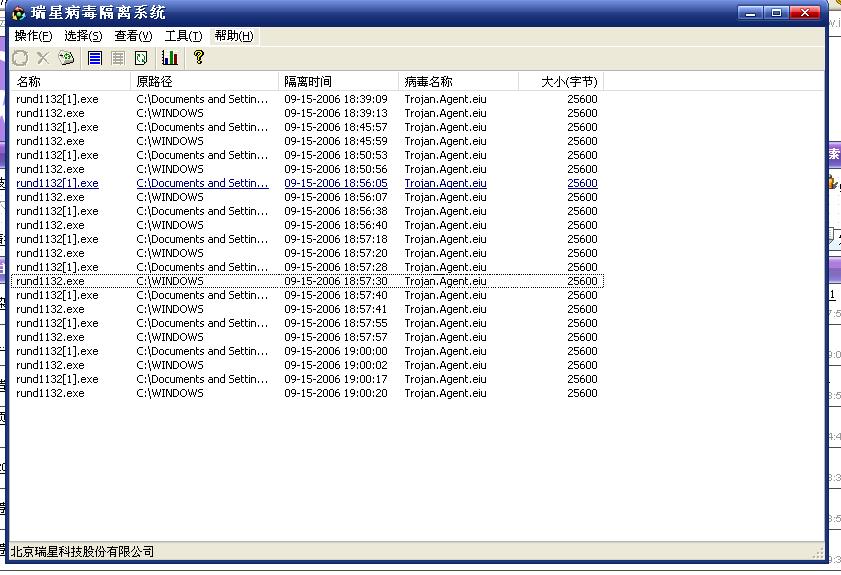Viewport: 841px width, 575px height.
Task: Select the row quarantined at 18:39:13
Action: pyautogui.click(x=307, y=113)
